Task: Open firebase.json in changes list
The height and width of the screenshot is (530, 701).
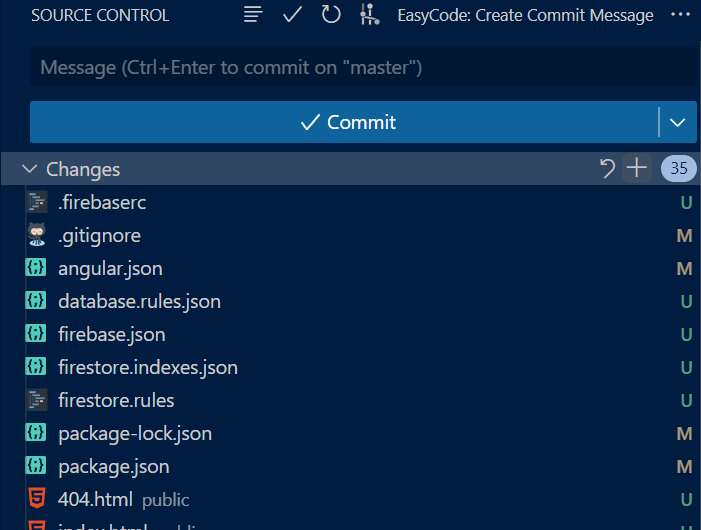Action: pyautogui.click(x=350, y=335)
